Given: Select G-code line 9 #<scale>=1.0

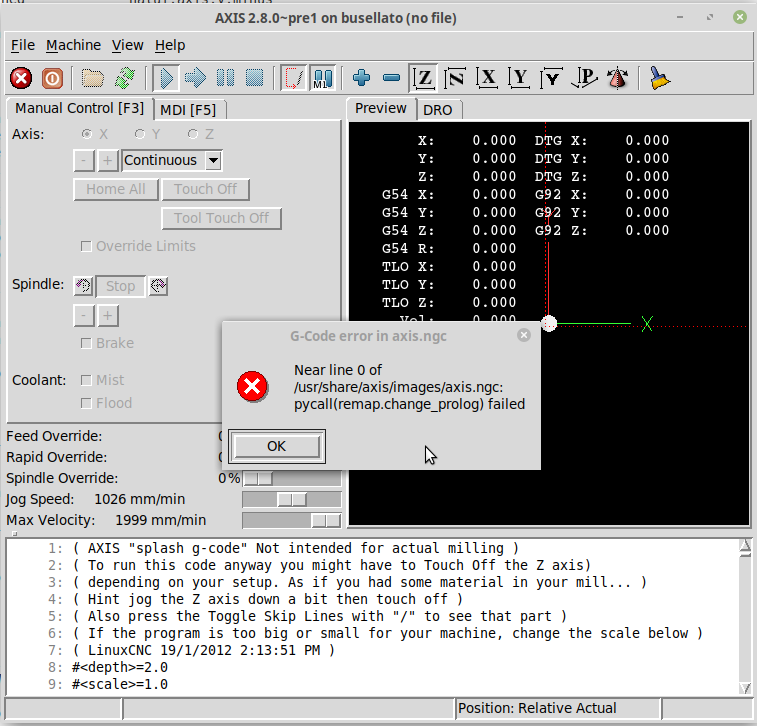Looking at the screenshot, I should tap(119, 684).
